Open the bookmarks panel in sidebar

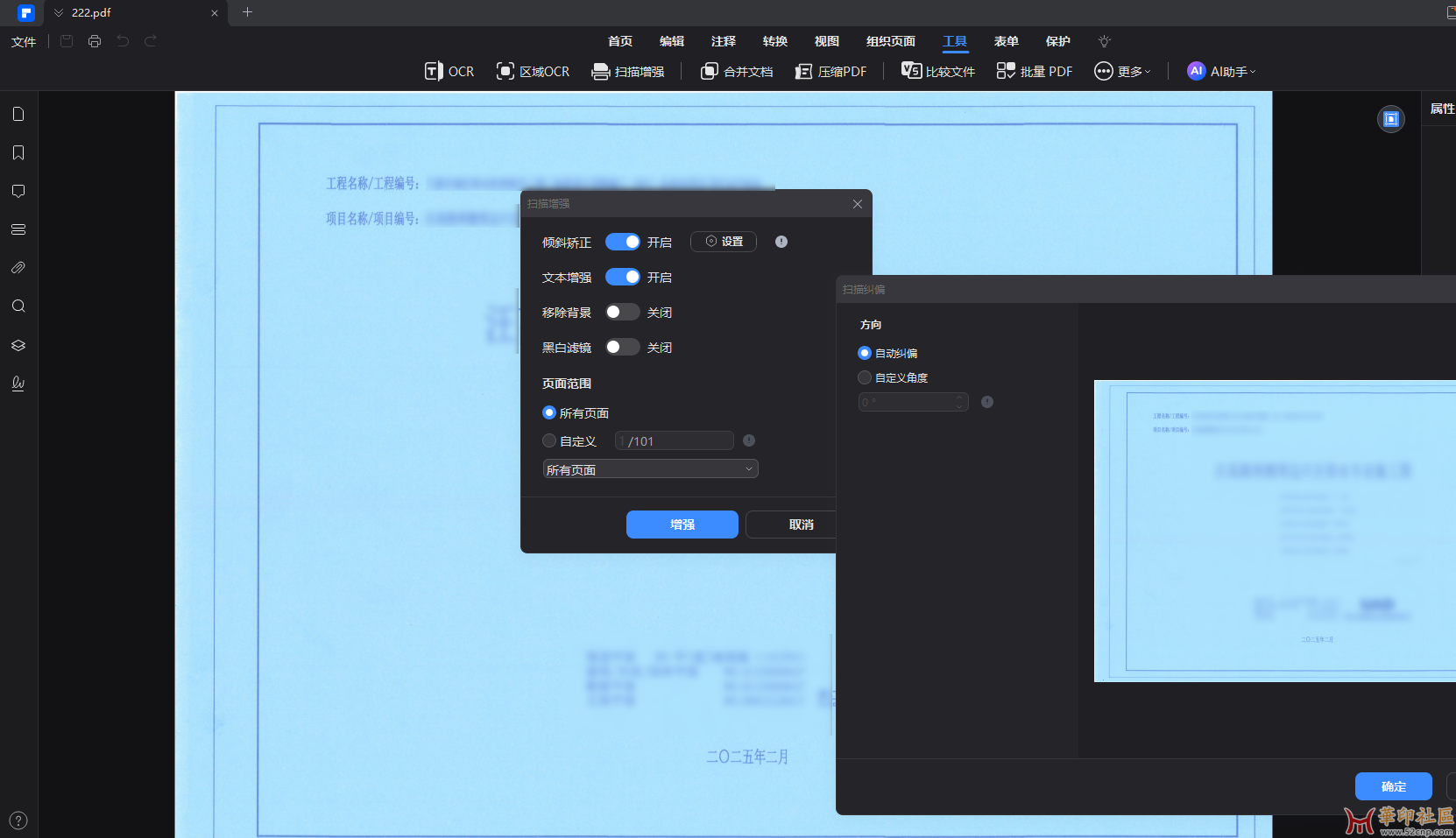(18, 153)
